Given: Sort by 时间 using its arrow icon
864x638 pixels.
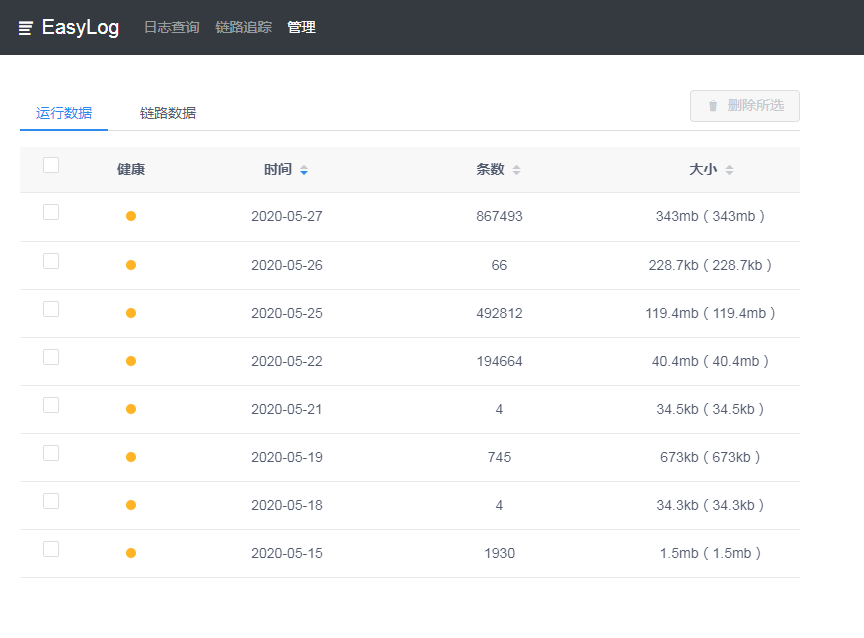Looking at the screenshot, I should click(304, 170).
